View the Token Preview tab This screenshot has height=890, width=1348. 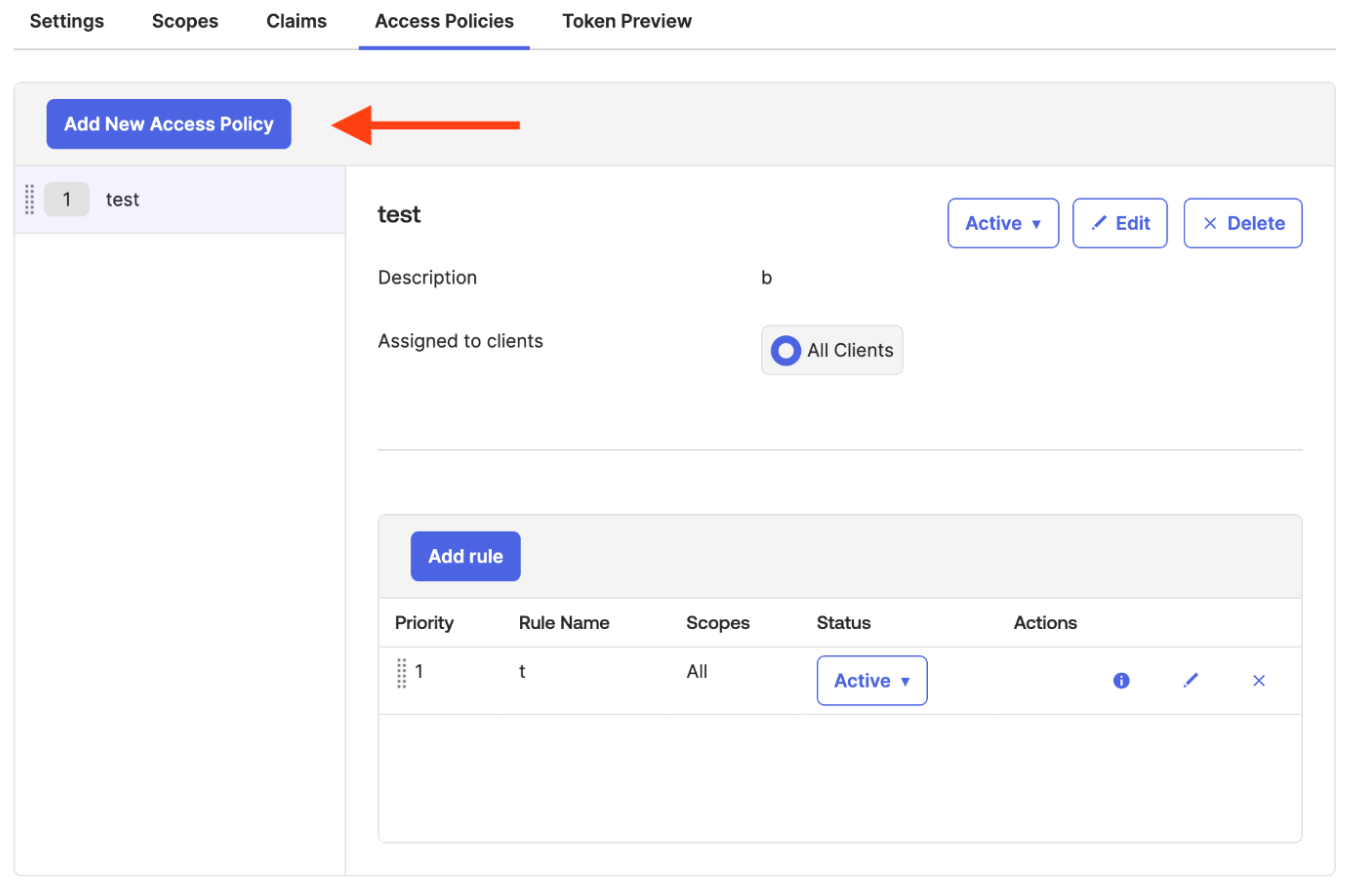627,21
